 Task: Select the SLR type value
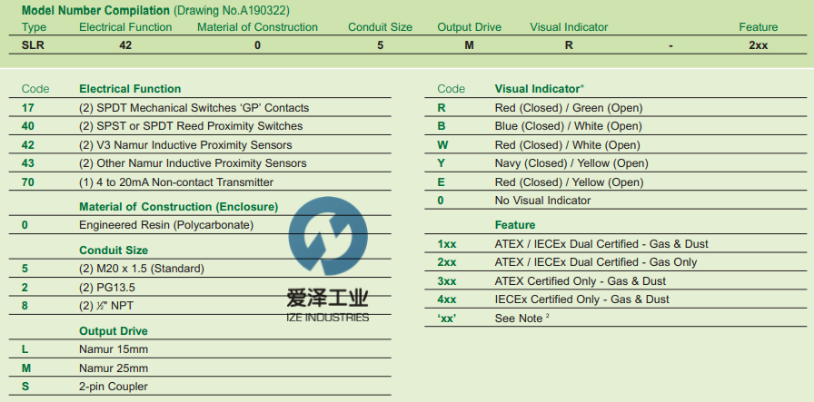coord(32,45)
